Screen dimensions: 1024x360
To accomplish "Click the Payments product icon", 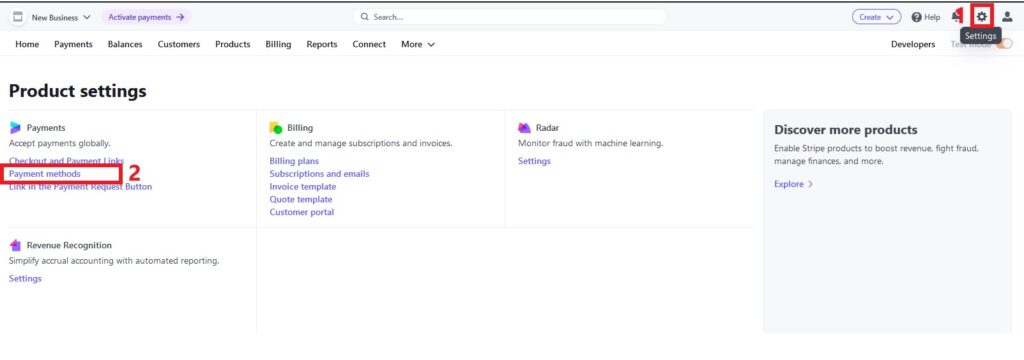I will point(16,128).
